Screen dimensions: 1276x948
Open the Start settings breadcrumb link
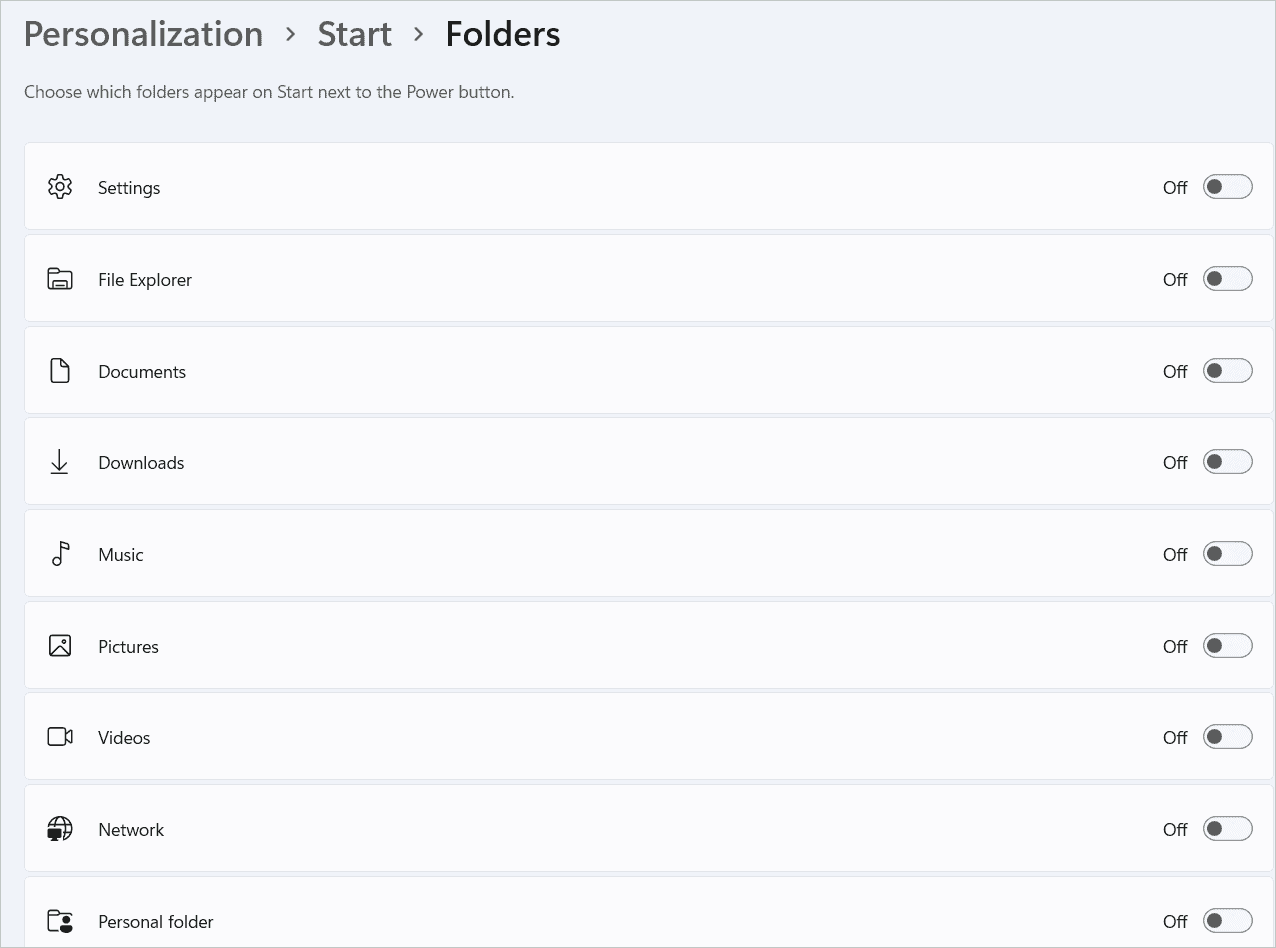coord(354,34)
